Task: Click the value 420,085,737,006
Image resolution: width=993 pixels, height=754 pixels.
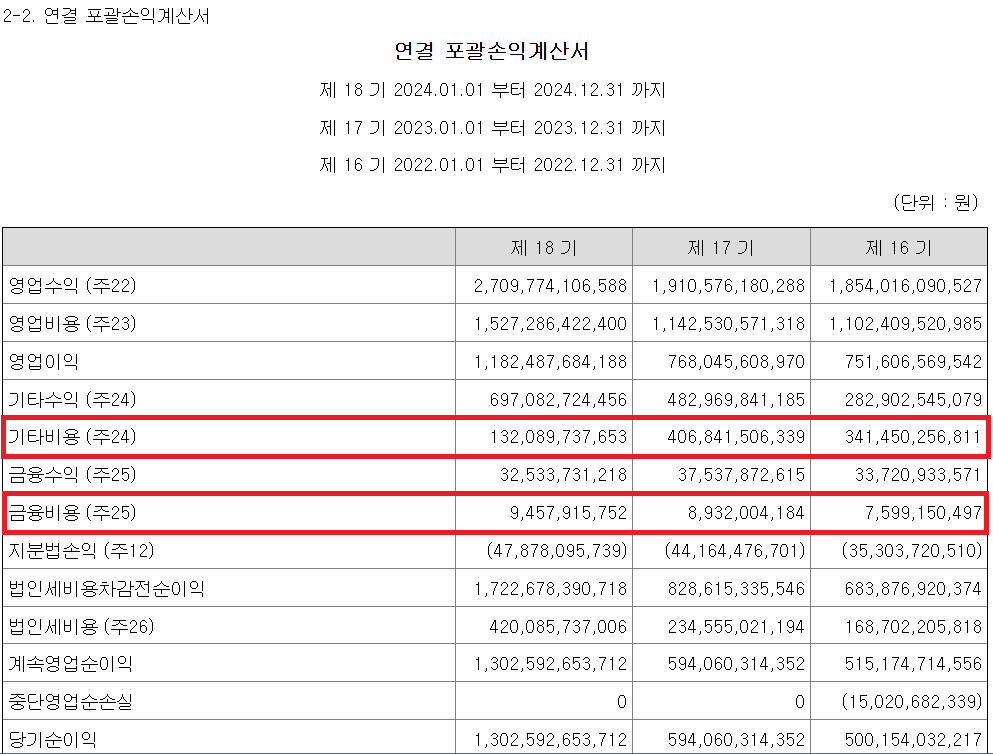Action: (558, 627)
